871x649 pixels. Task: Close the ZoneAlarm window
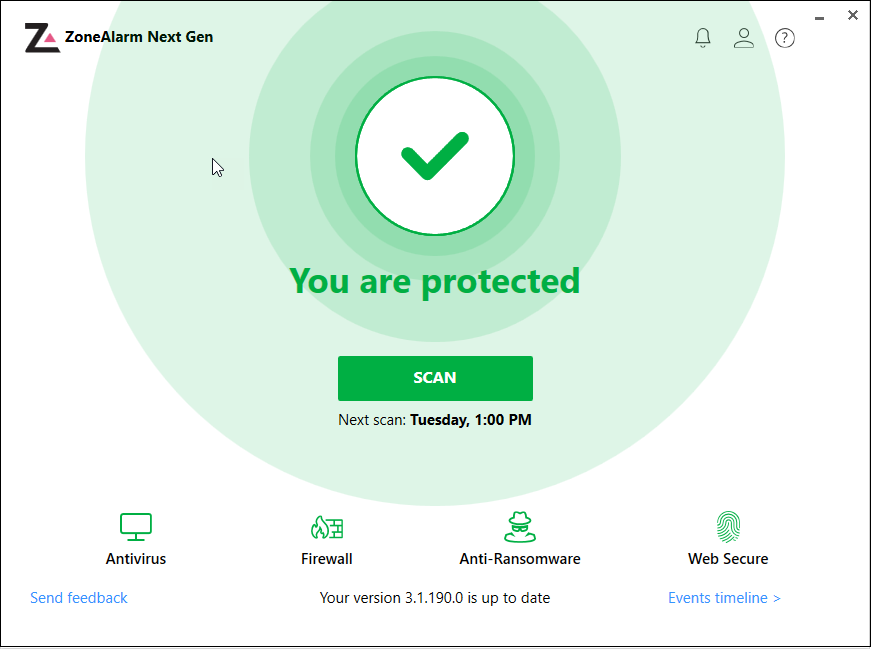[853, 16]
